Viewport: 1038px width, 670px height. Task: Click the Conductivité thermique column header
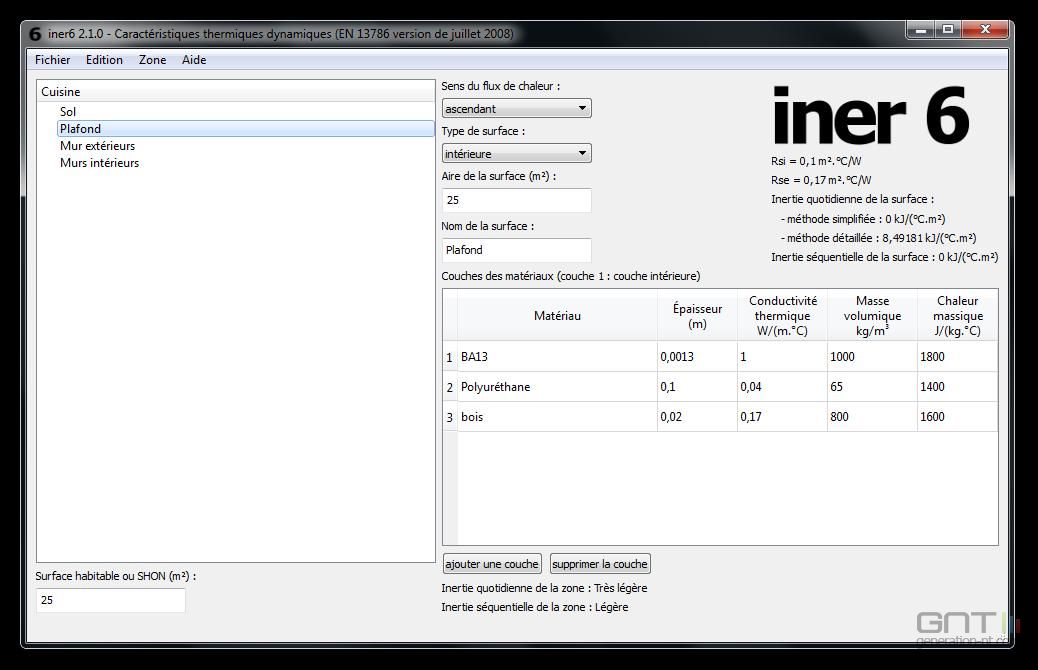click(x=782, y=316)
